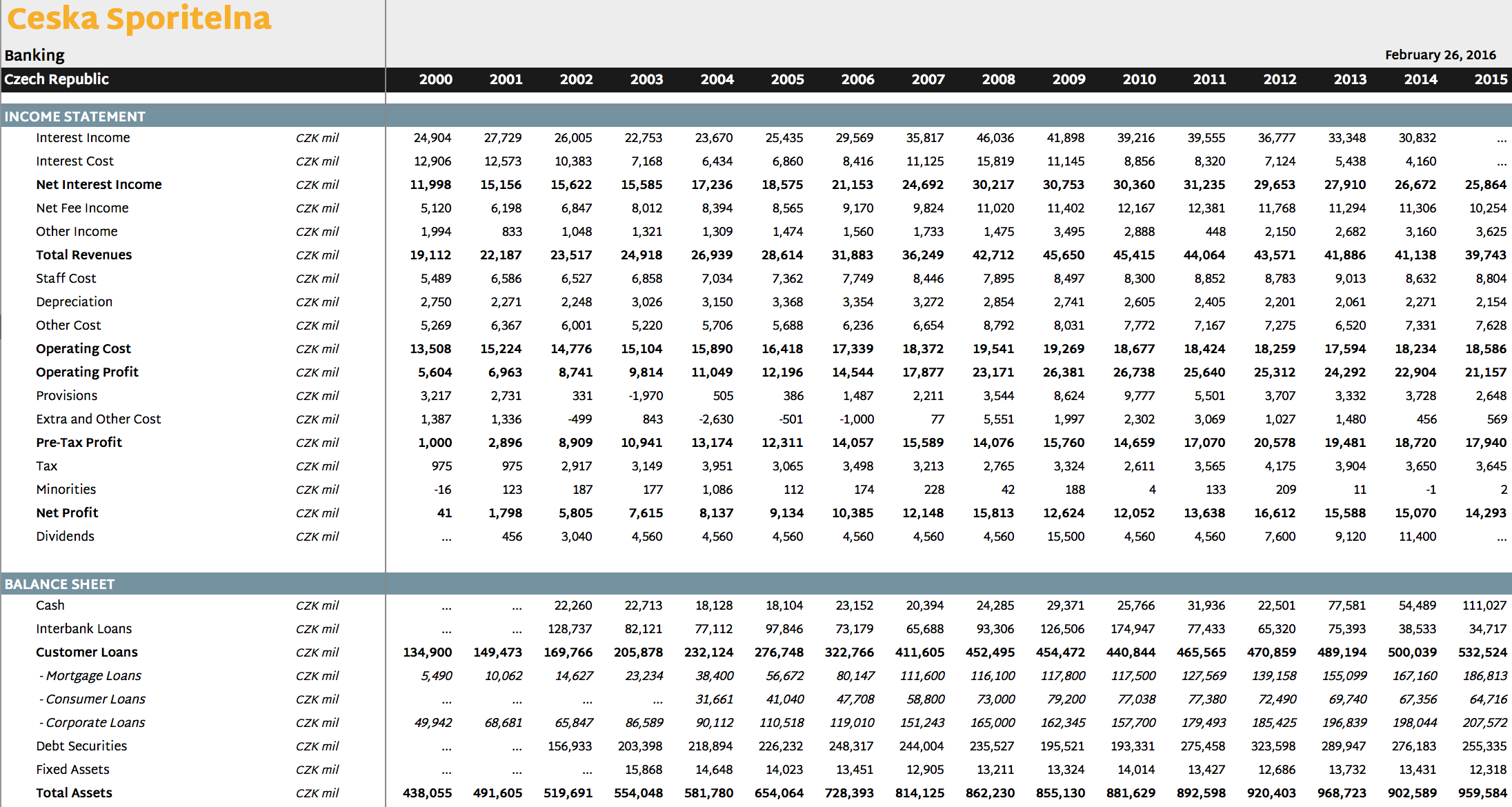Click Debt Securities value 323,598
Viewport: 1512px width, 807px height.
tap(1273, 746)
